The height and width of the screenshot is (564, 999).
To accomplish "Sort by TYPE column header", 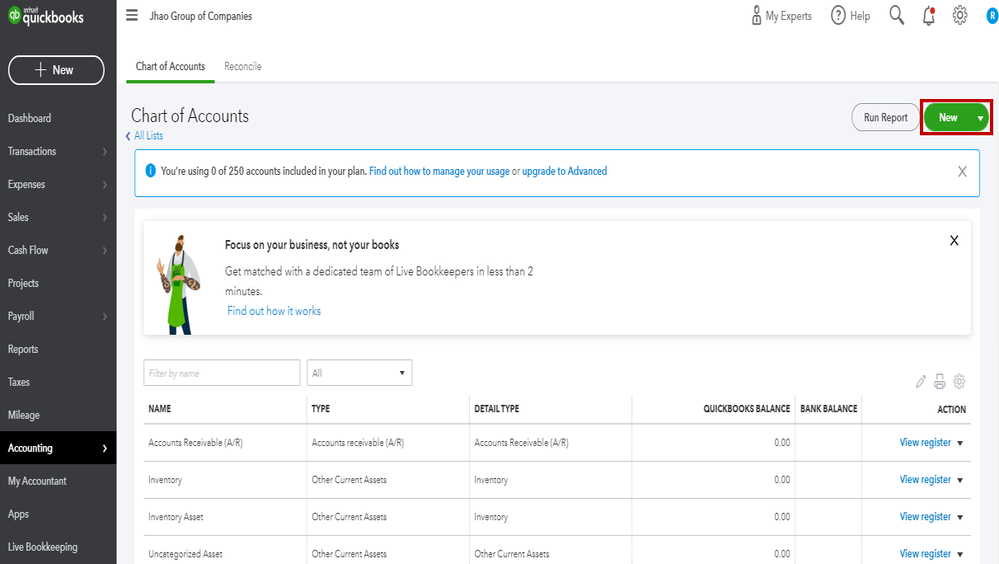I will pyautogui.click(x=320, y=409).
